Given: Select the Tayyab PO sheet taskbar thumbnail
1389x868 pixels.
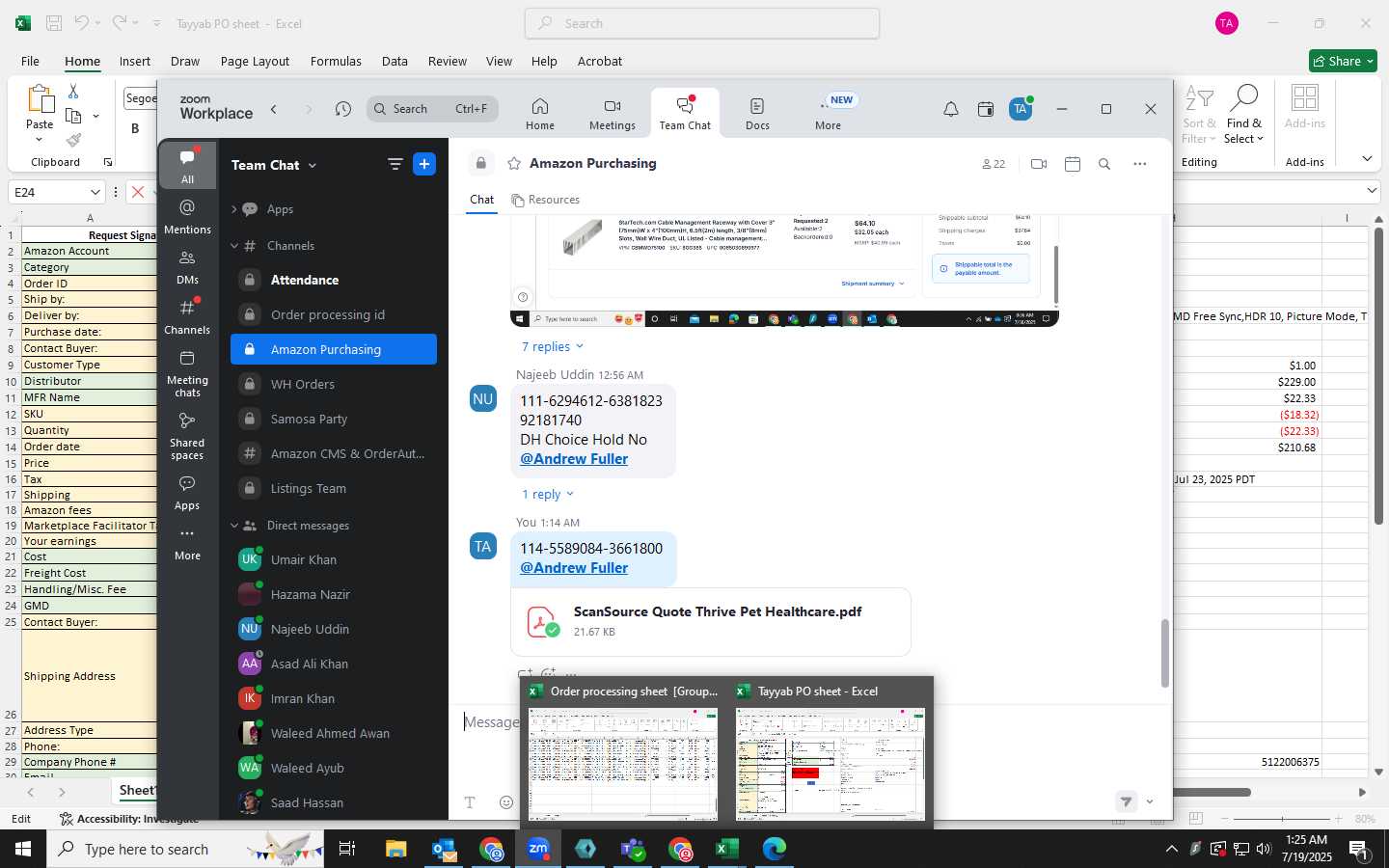Looking at the screenshot, I should coord(831,753).
